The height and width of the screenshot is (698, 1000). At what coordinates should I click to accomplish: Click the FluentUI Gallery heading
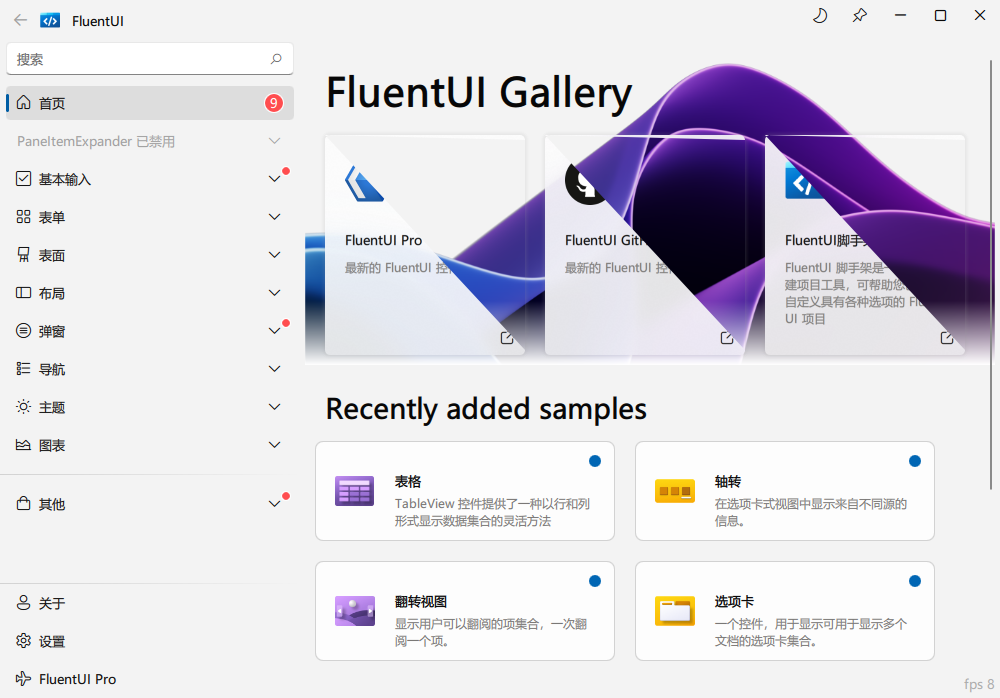click(479, 93)
